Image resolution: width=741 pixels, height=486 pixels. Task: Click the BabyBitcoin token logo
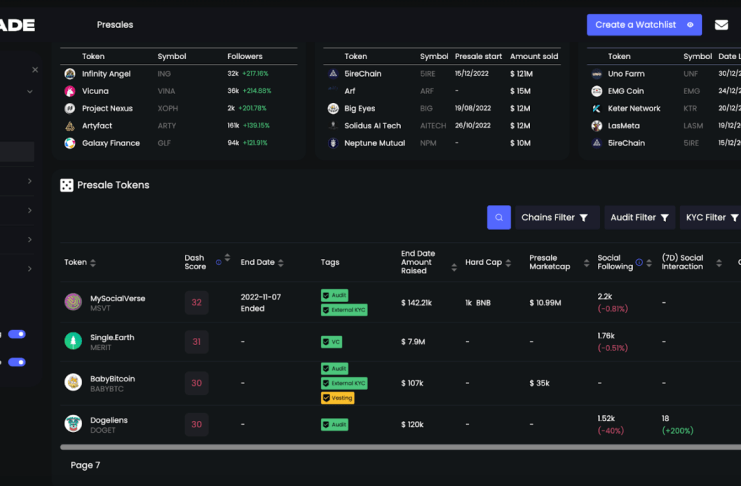73,382
